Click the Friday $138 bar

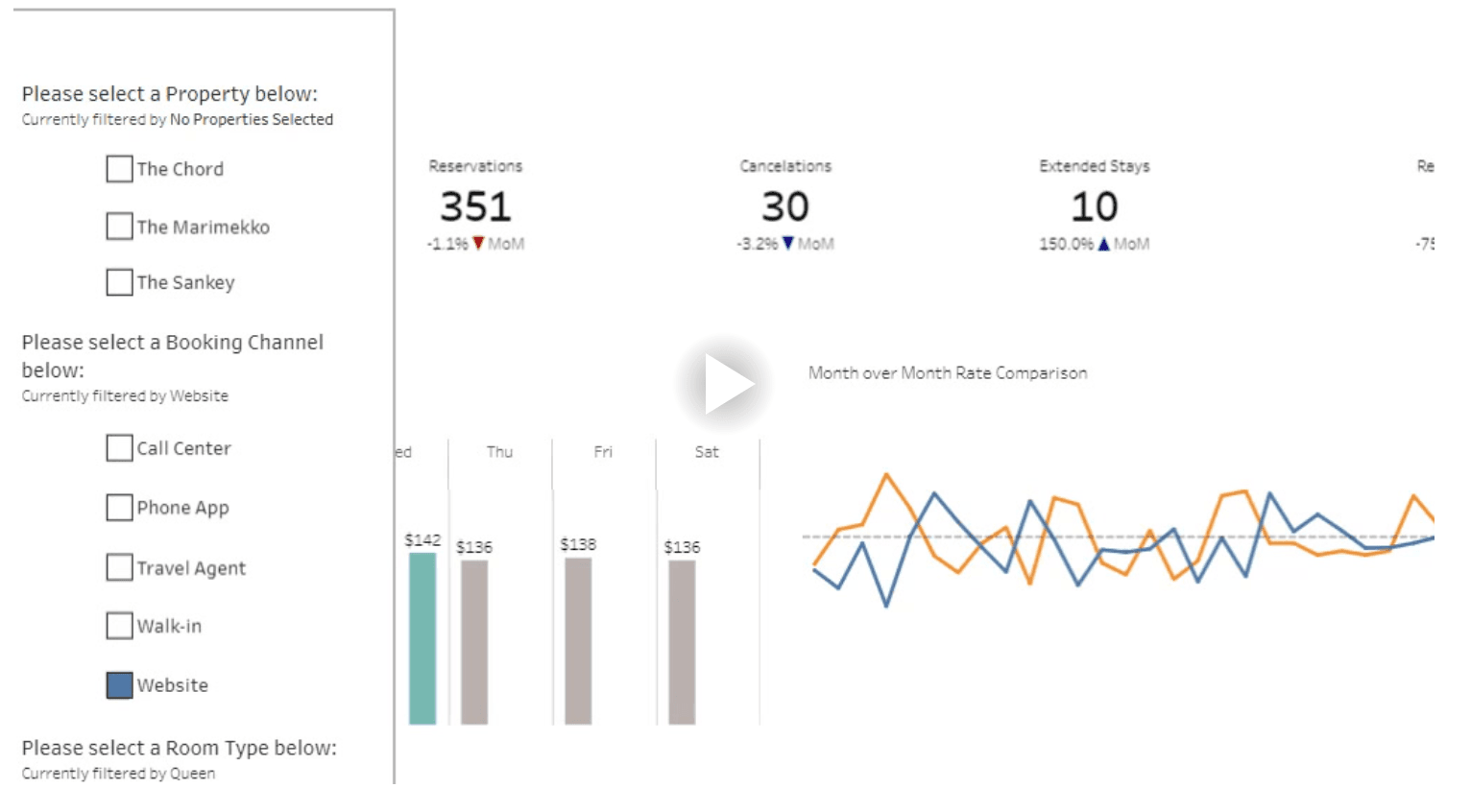click(578, 640)
